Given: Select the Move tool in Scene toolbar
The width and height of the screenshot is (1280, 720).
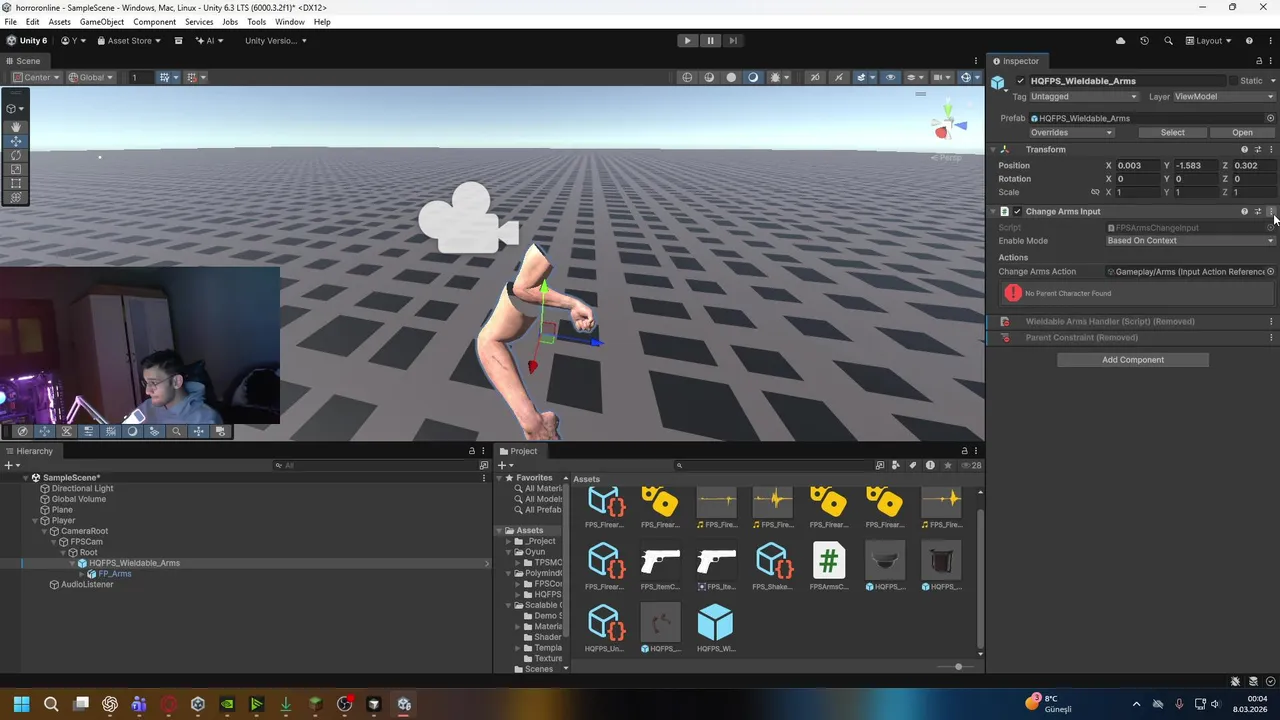Looking at the screenshot, I should pyautogui.click(x=15, y=141).
